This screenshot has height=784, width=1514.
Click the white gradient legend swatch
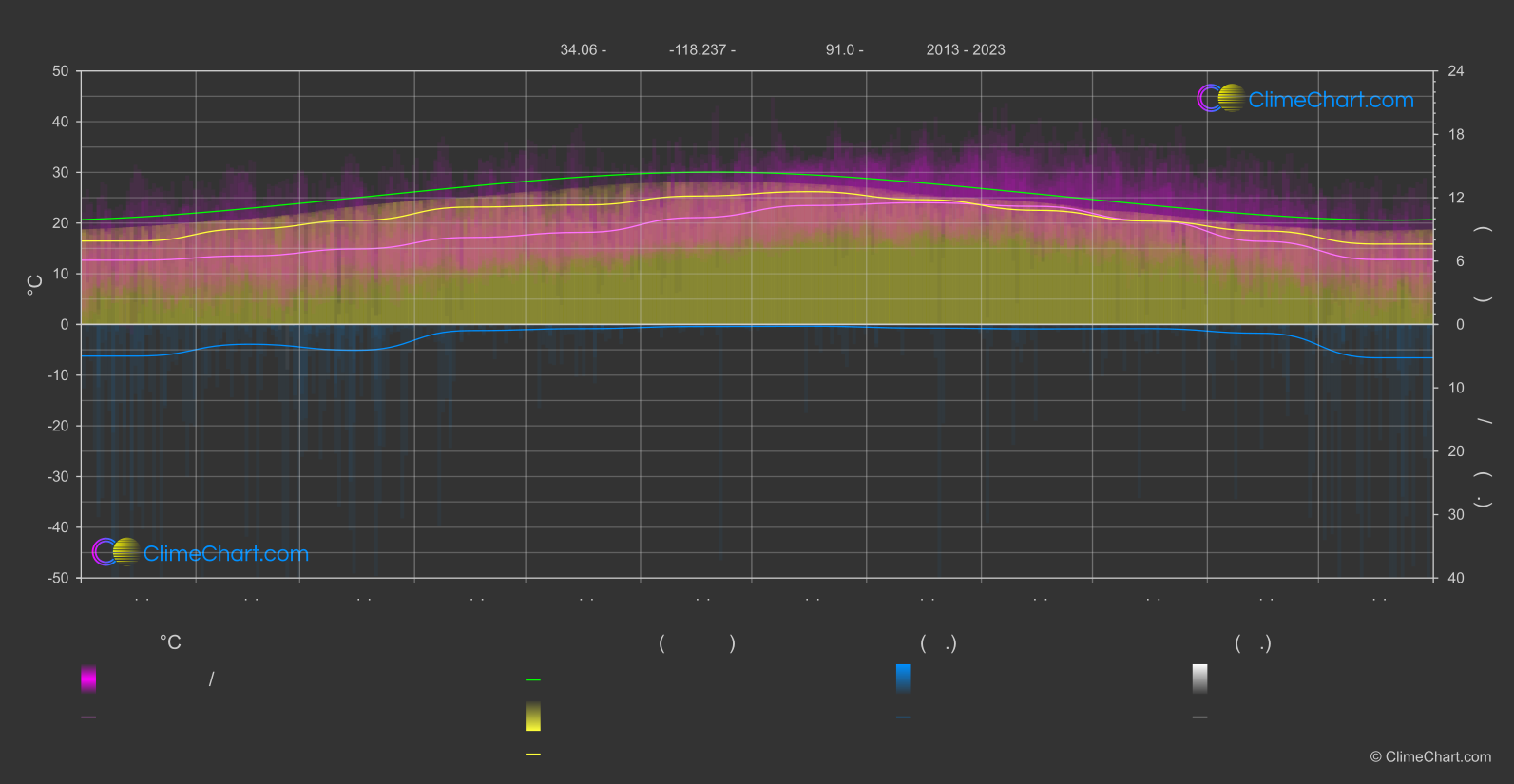(x=1200, y=679)
